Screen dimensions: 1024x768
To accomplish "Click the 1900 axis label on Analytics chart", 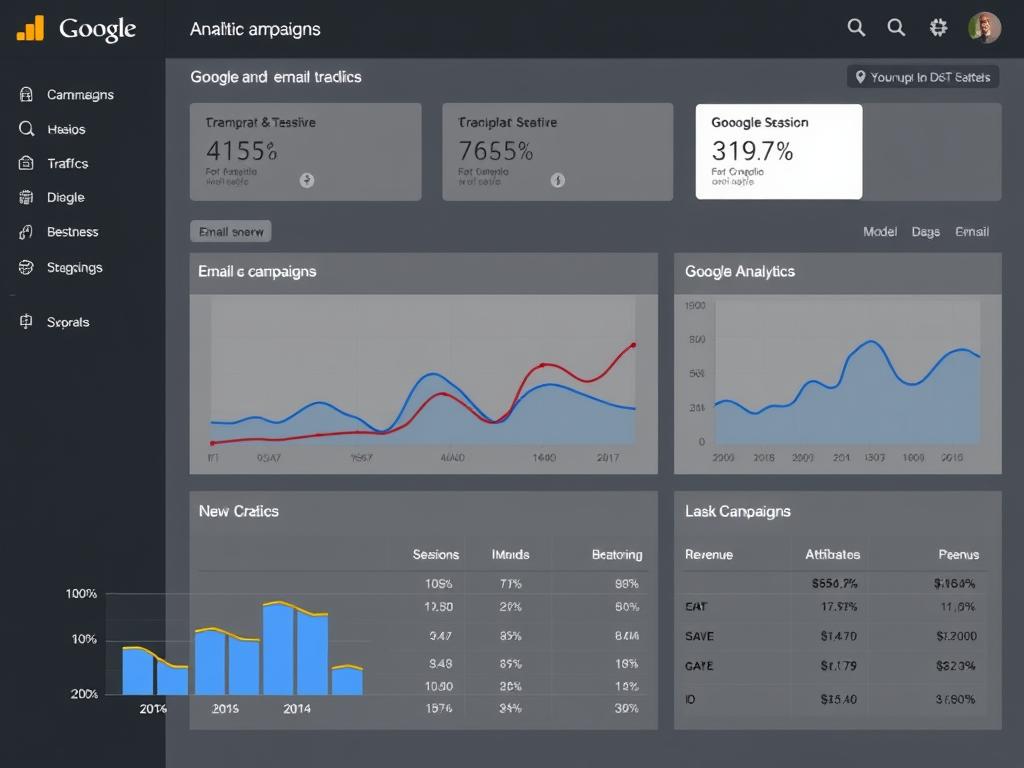I will point(695,306).
